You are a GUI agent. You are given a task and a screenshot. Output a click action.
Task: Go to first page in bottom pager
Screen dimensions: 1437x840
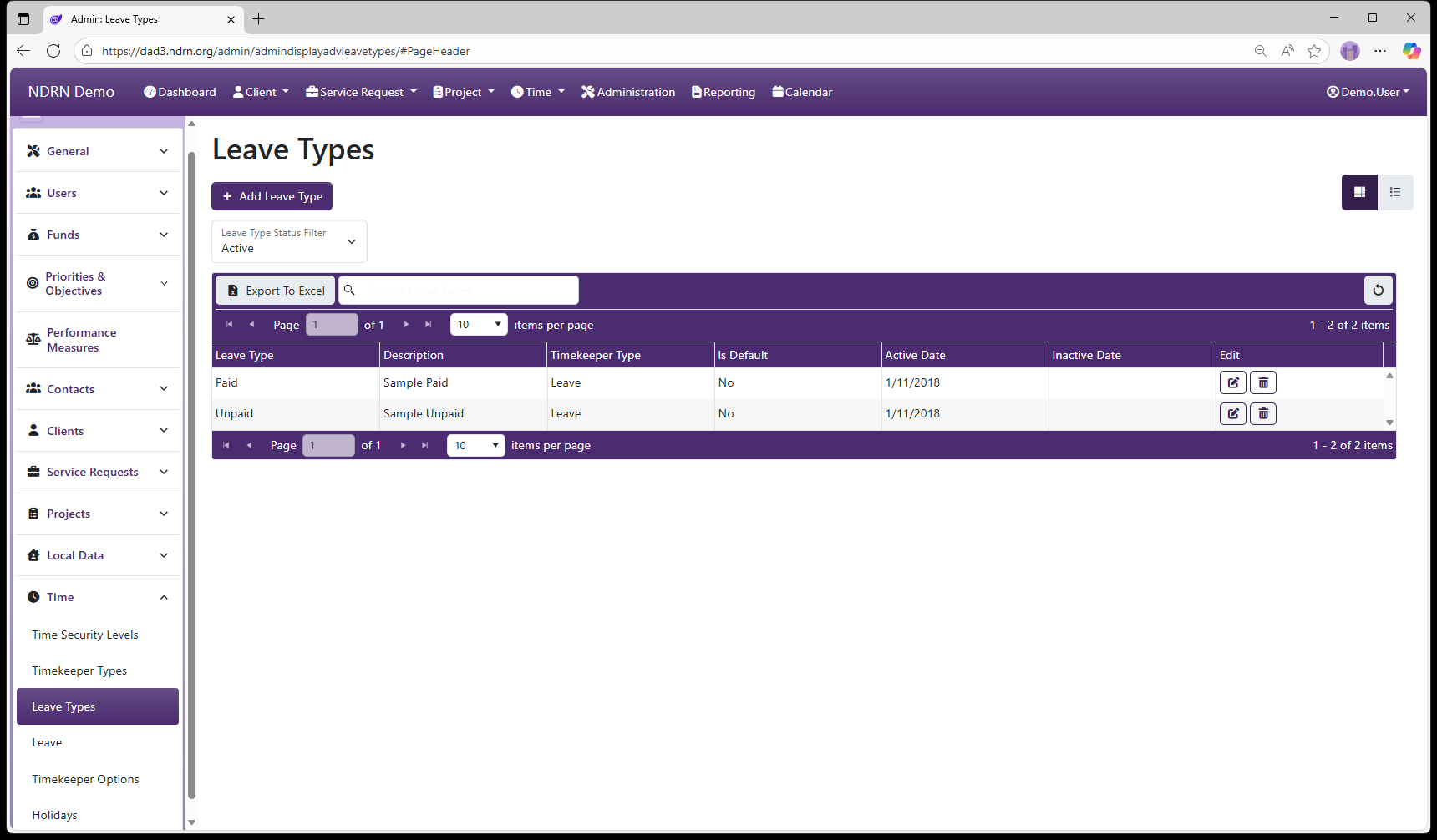point(226,445)
